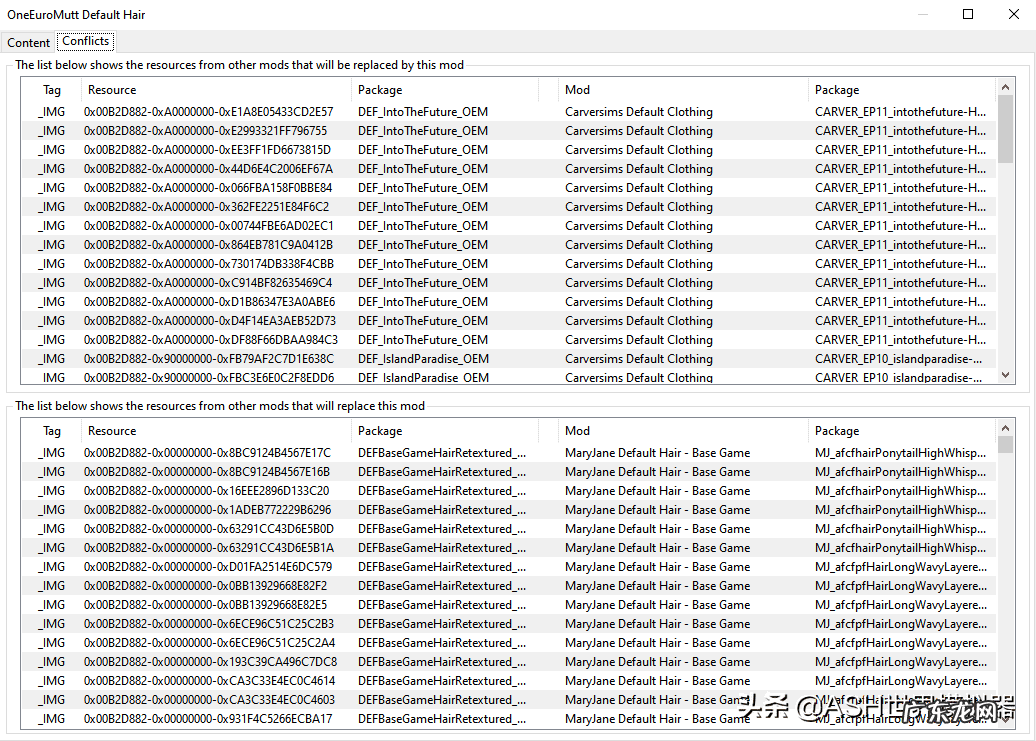The height and width of the screenshot is (741, 1036).
Task: Select row with resource ending E1A8E05433CD2E57
Action: click(x=208, y=112)
